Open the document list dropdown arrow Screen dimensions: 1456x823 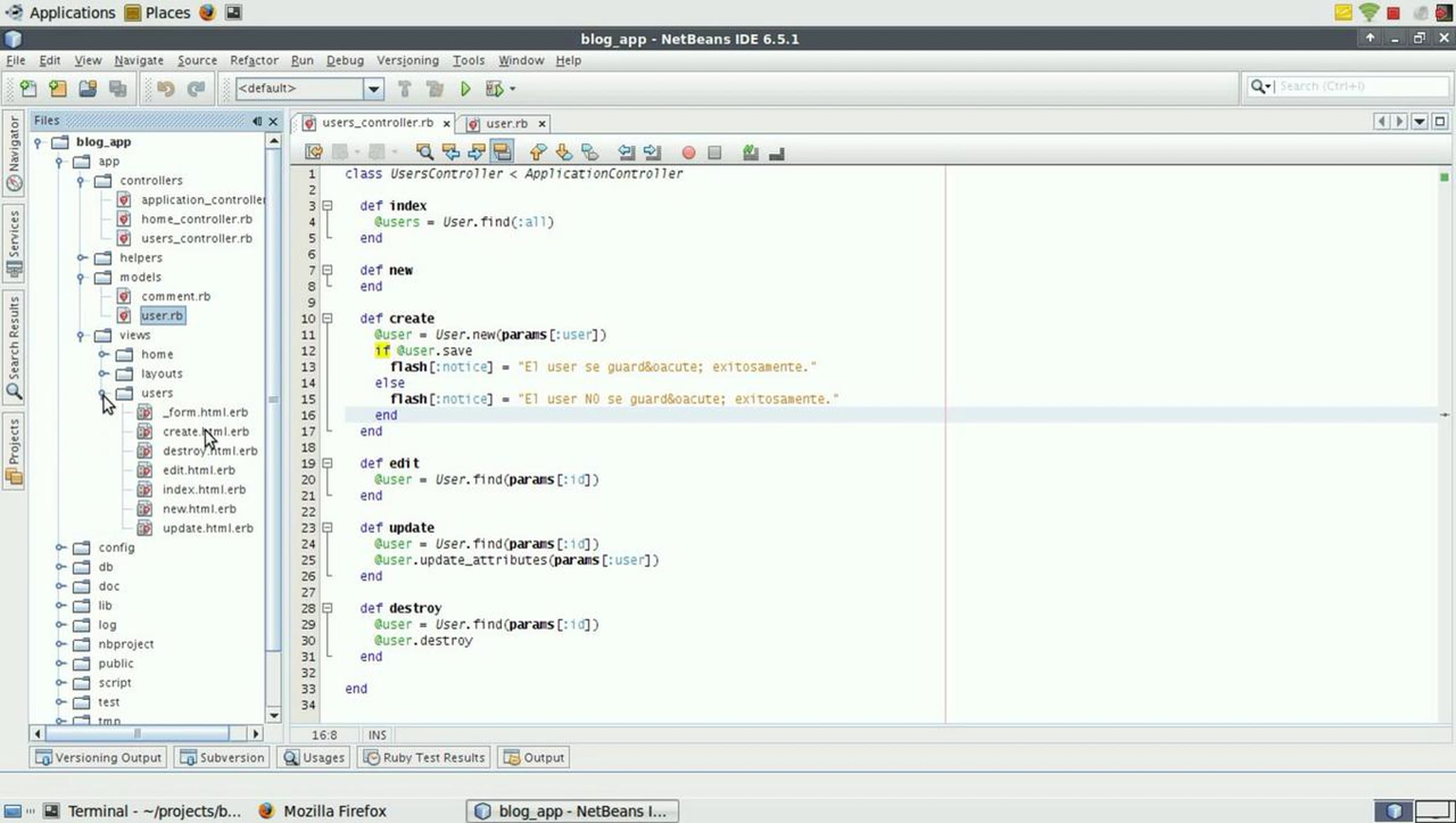1420,122
